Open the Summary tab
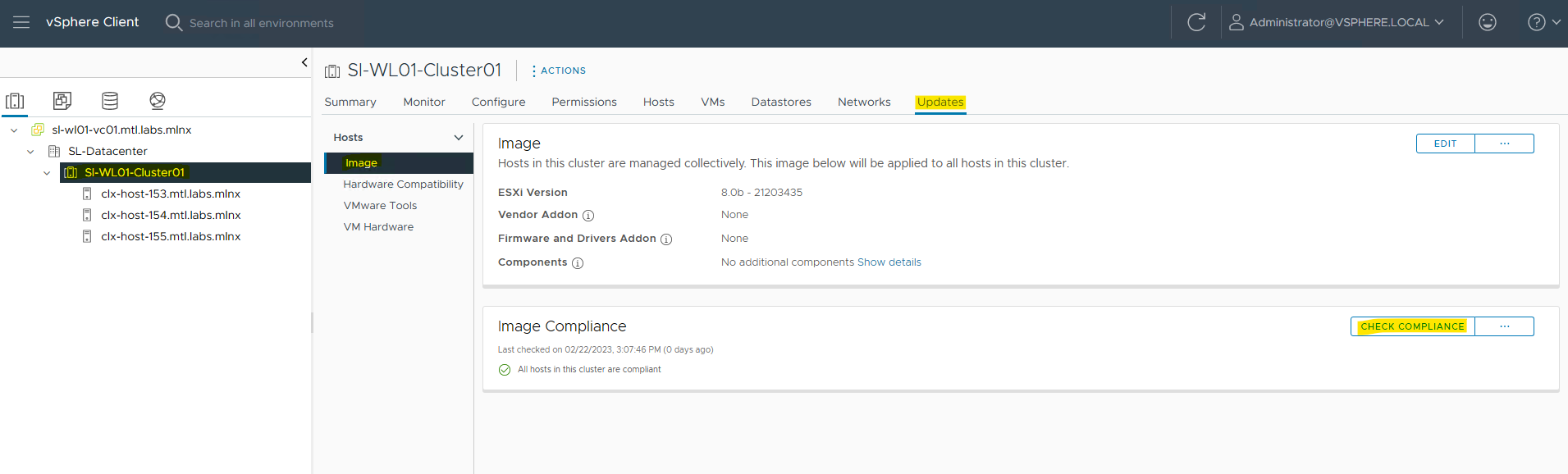Screen dimensions: 1568x474 pos(350,102)
